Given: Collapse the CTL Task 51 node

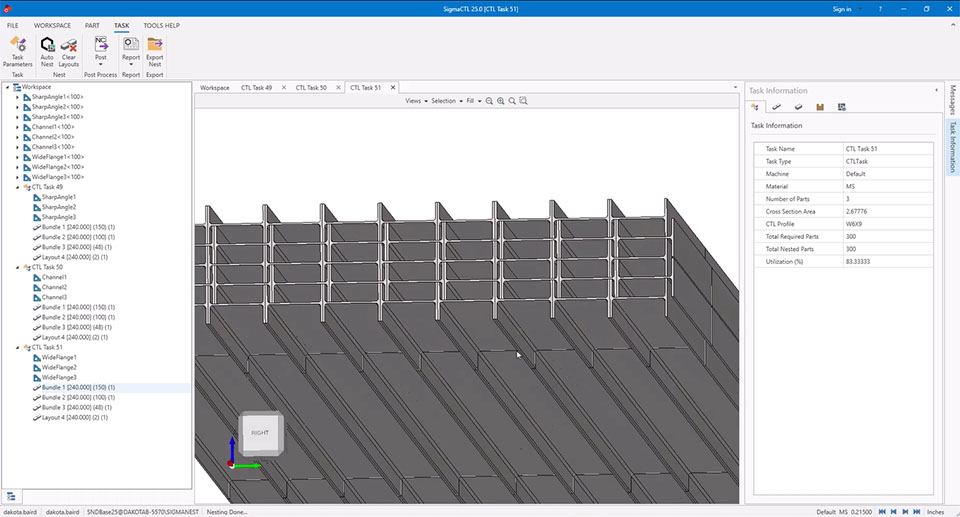Looking at the screenshot, I should (x=17, y=347).
